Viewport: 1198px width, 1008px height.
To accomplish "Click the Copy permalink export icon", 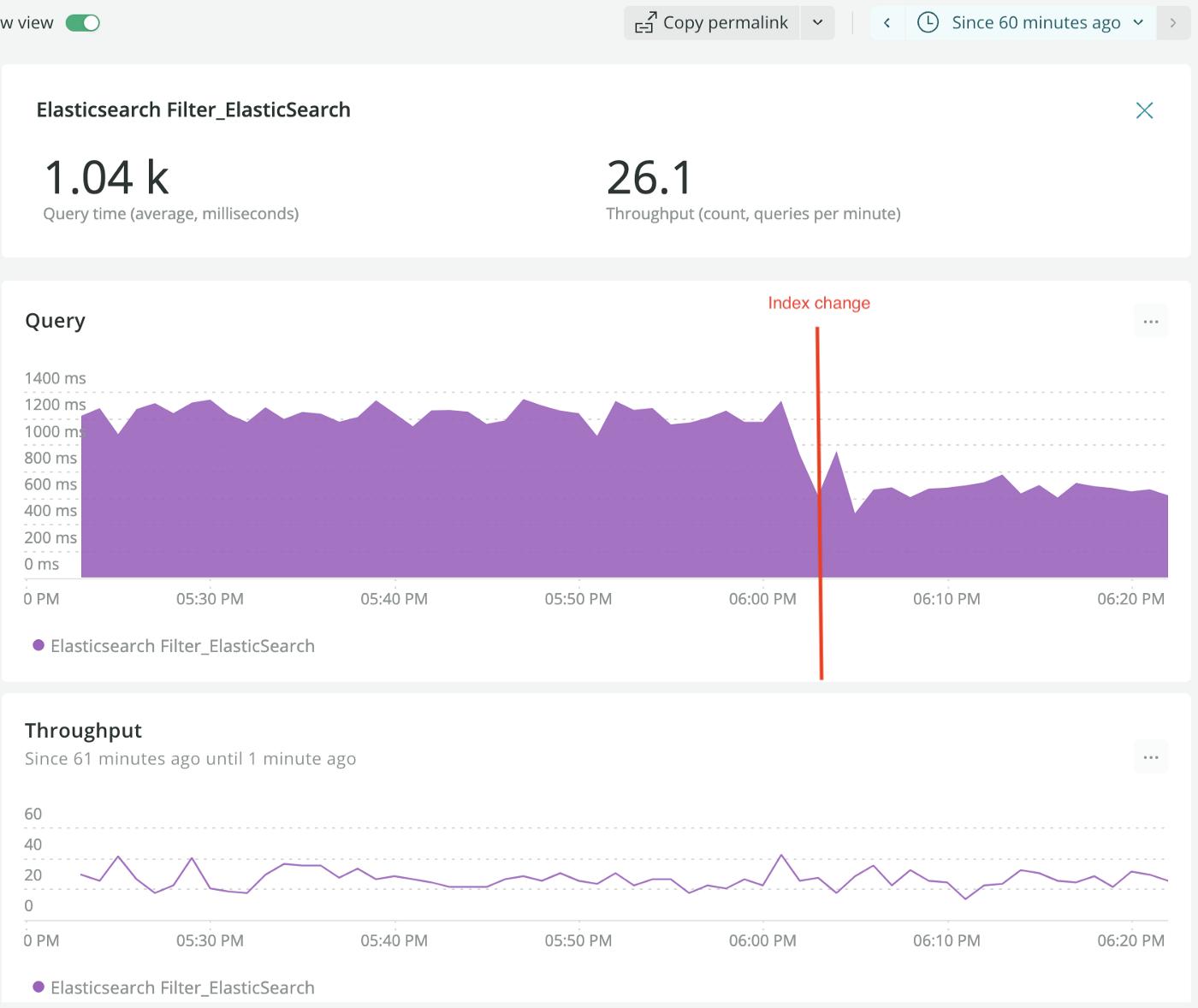I will click(x=647, y=22).
